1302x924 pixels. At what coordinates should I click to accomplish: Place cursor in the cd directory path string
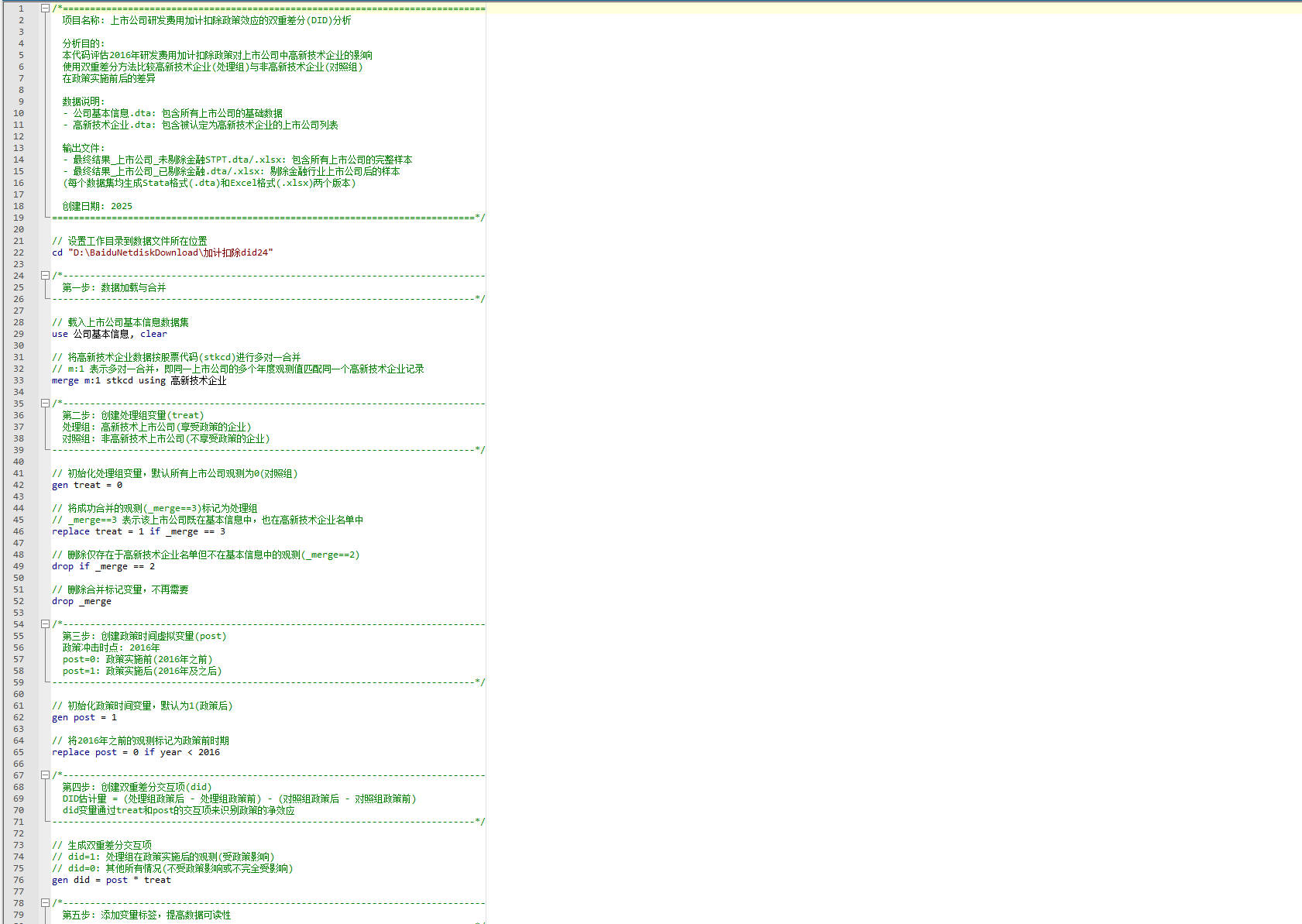coord(170,252)
